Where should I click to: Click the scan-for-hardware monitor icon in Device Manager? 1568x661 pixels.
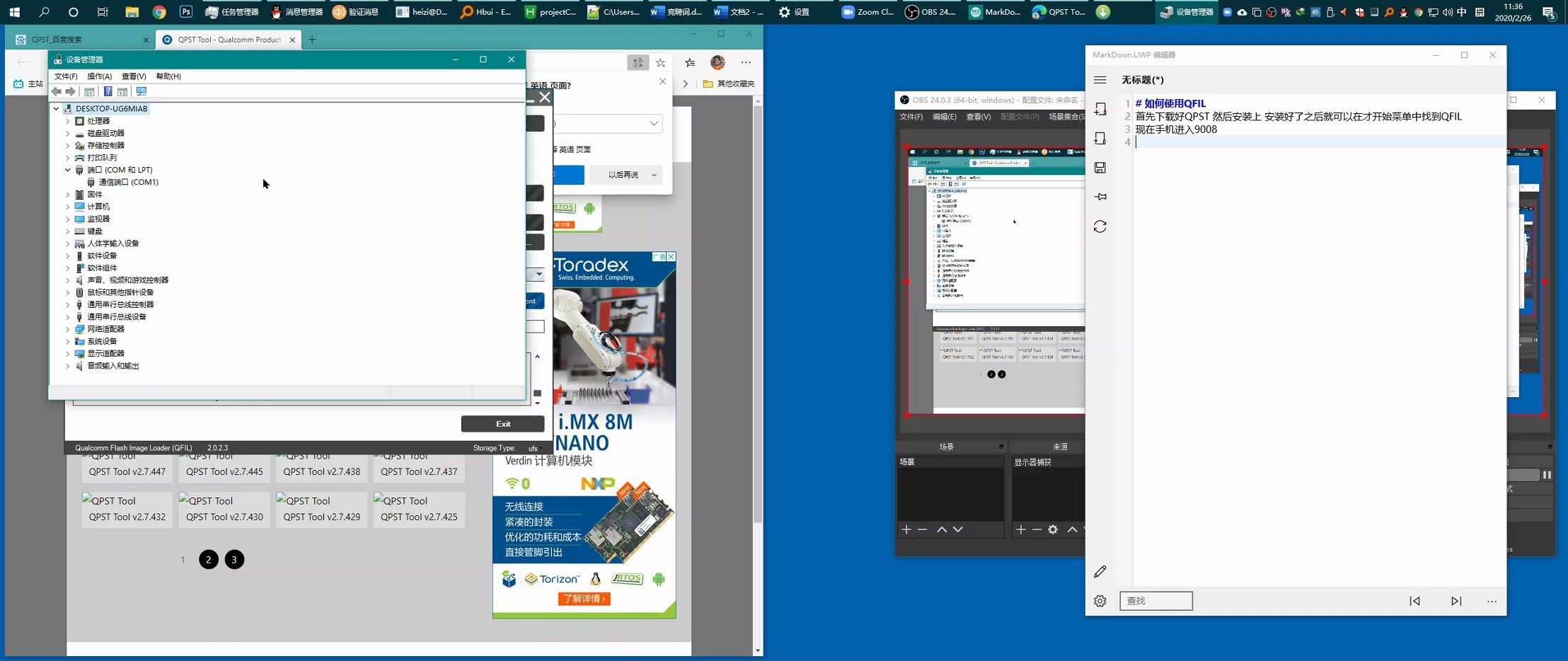click(142, 91)
